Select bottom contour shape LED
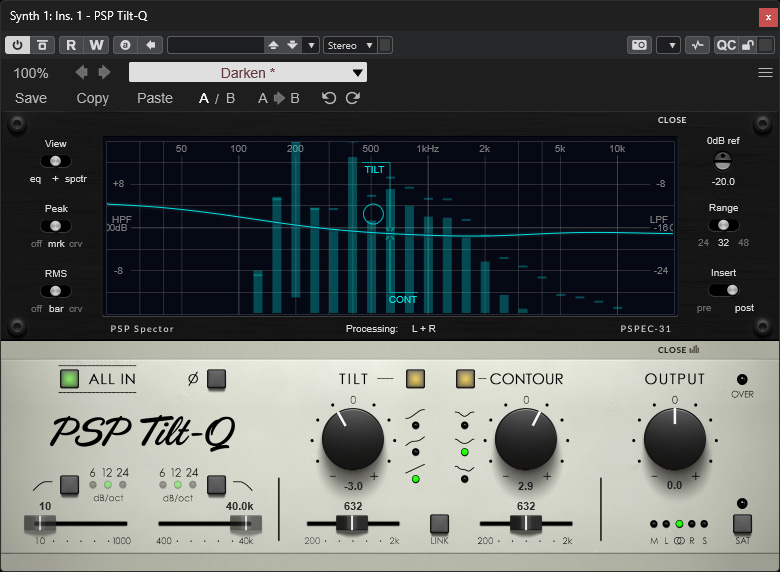 click(465, 479)
